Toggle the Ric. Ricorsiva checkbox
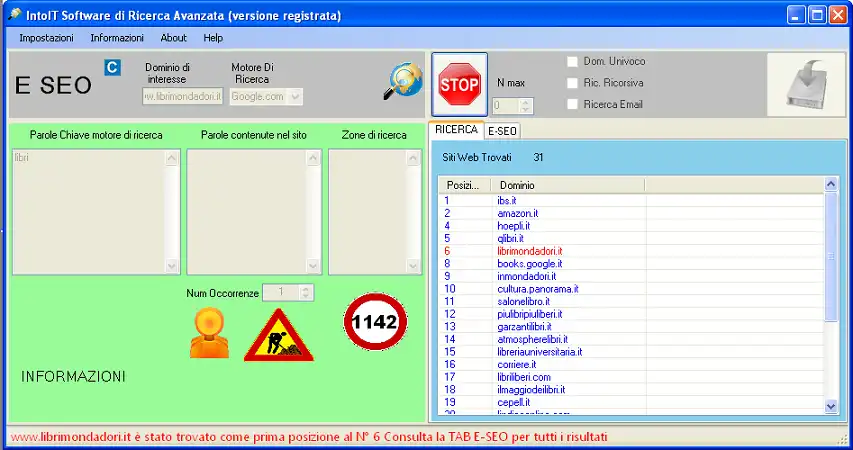Screen dimensions: 853x450 (x=572, y=83)
